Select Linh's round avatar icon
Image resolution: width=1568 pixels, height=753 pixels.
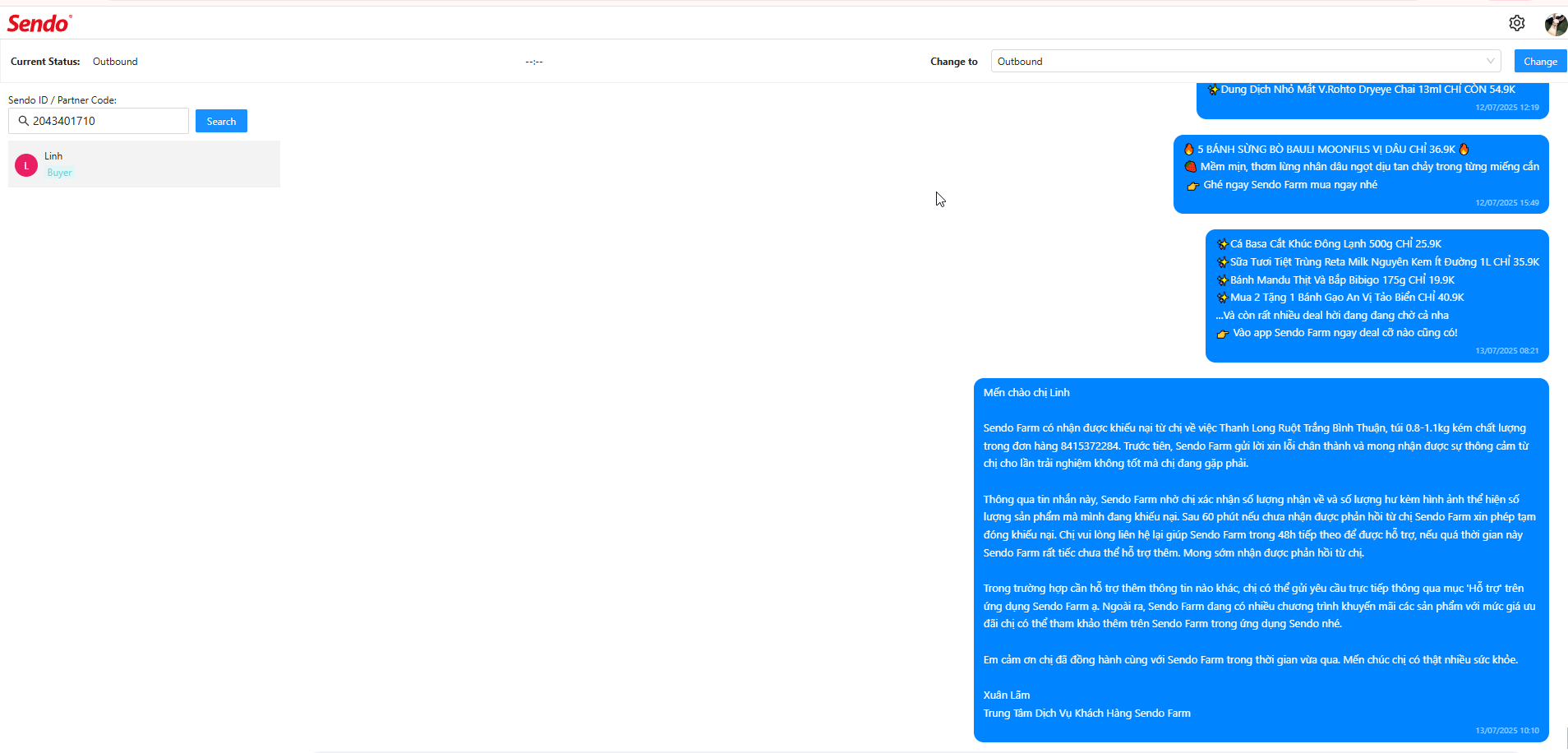(26, 165)
